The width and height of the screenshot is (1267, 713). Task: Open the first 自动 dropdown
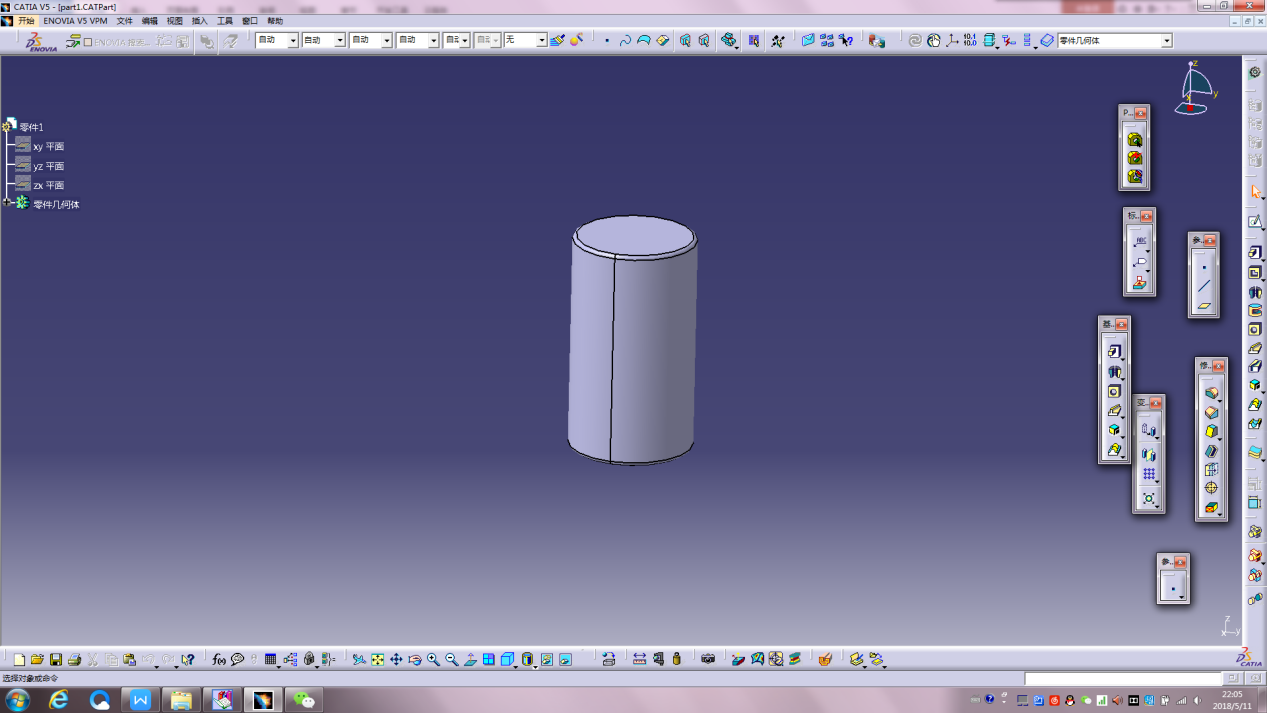pyautogui.click(x=293, y=41)
